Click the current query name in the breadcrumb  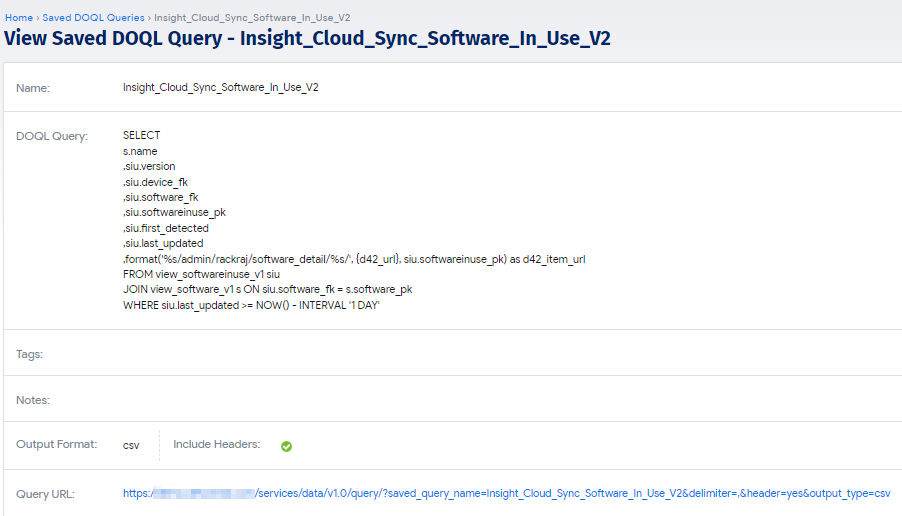tap(252, 18)
